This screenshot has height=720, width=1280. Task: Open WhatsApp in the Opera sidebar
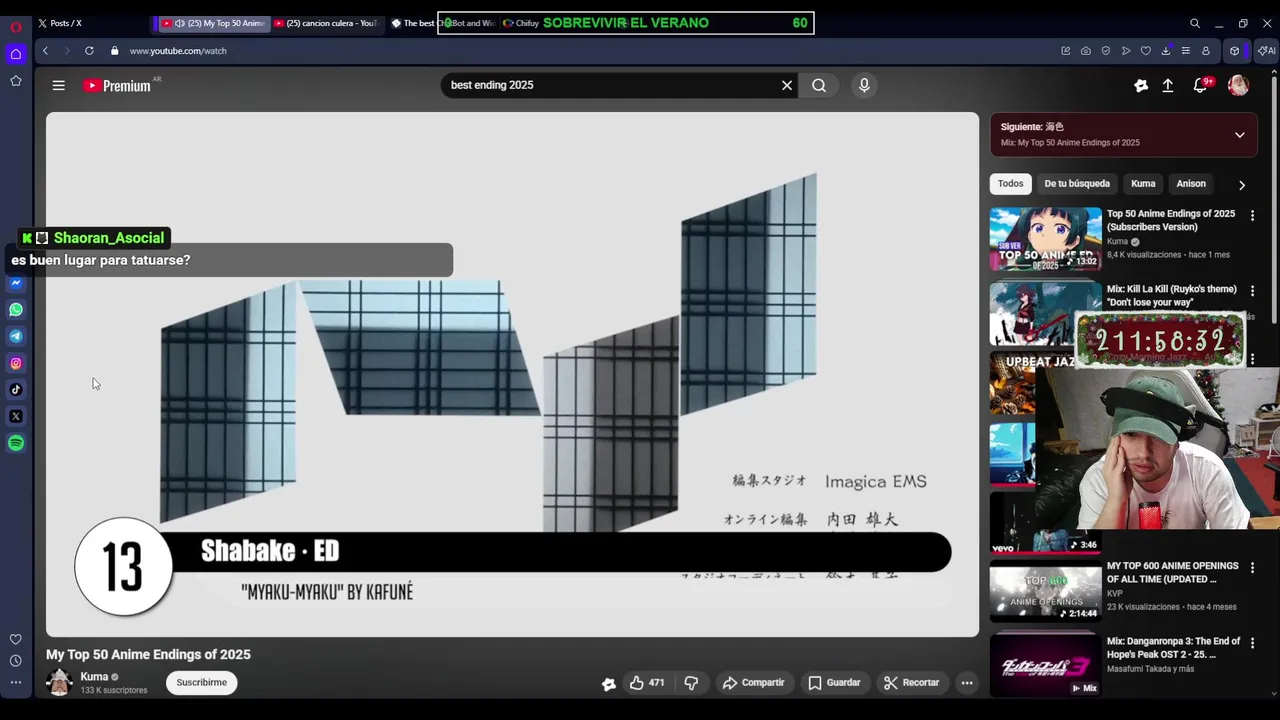[x=16, y=310]
